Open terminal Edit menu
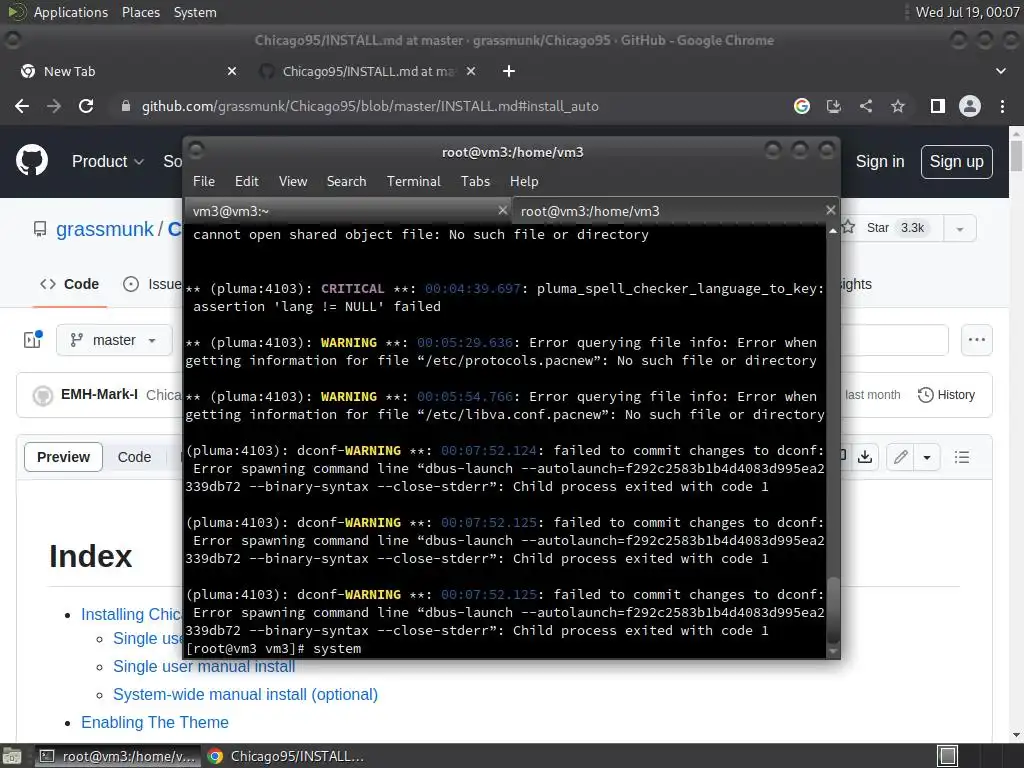1024x768 pixels. click(246, 182)
